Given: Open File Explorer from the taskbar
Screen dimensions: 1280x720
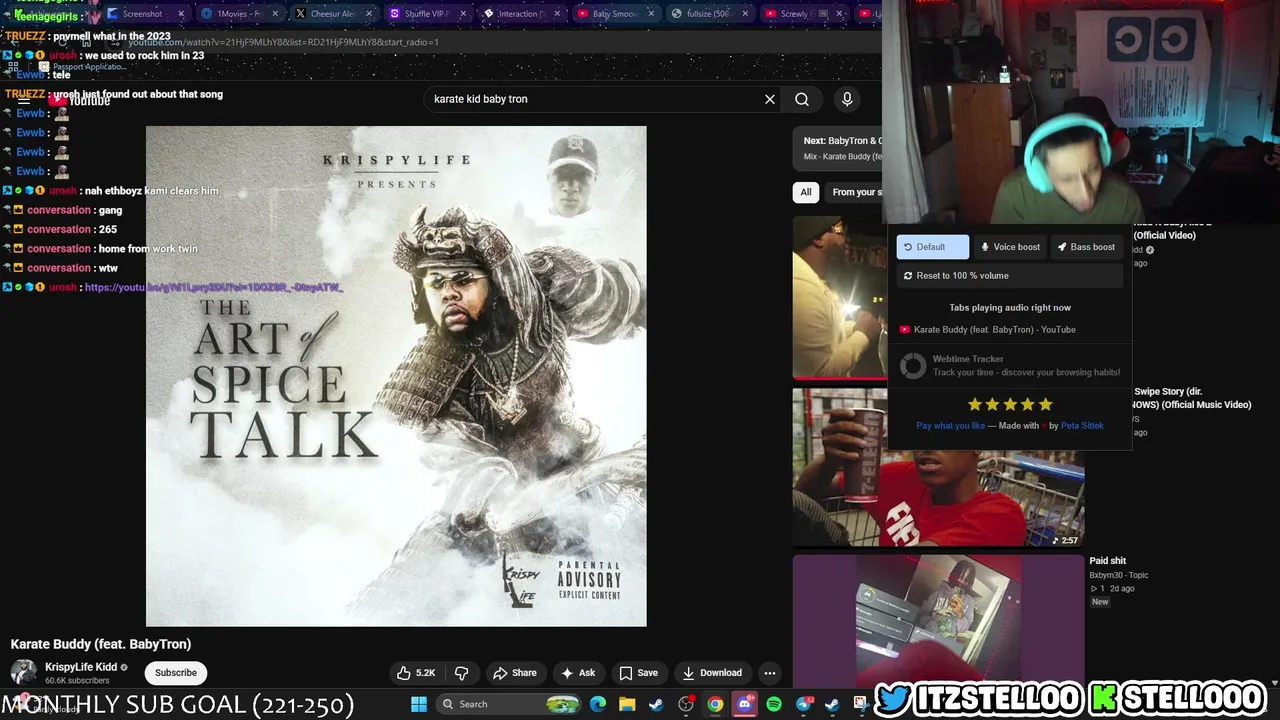Looking at the screenshot, I should click(x=627, y=704).
